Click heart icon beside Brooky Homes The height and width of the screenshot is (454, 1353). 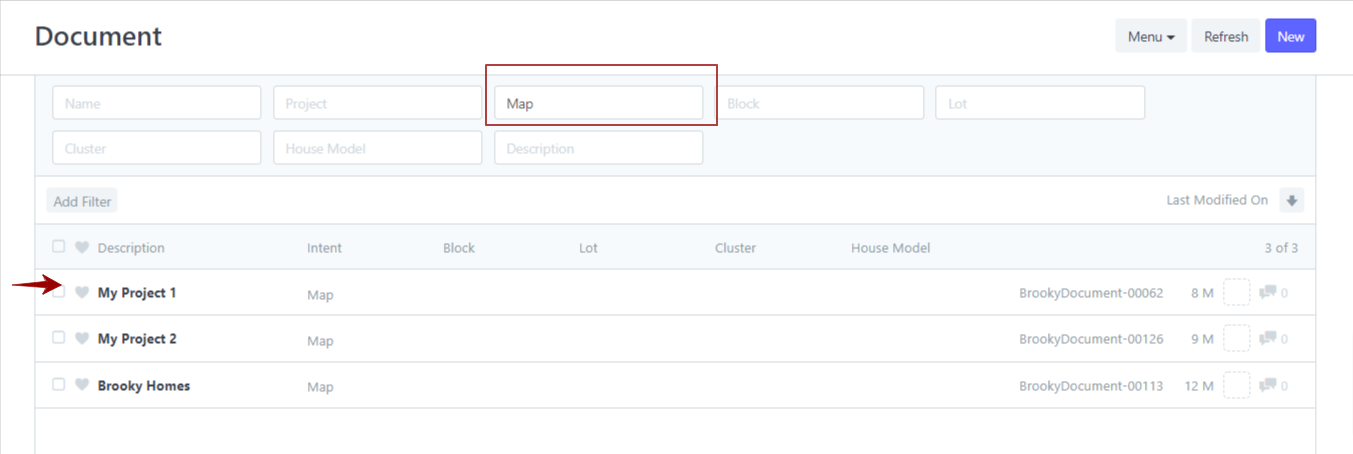[x=82, y=385]
